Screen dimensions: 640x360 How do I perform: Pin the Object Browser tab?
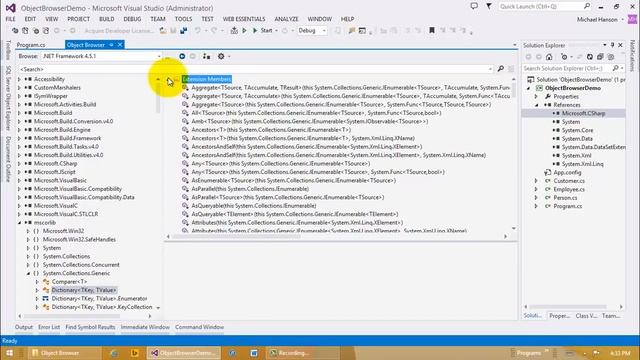111,45
